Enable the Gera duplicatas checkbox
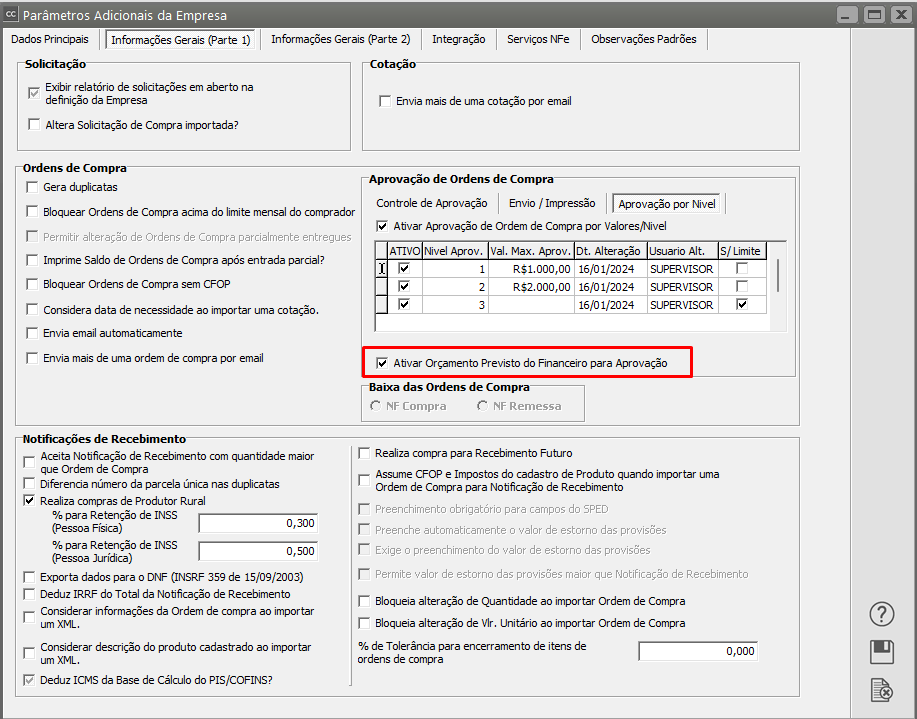Screen dimensions: 917x719 (x=33, y=187)
